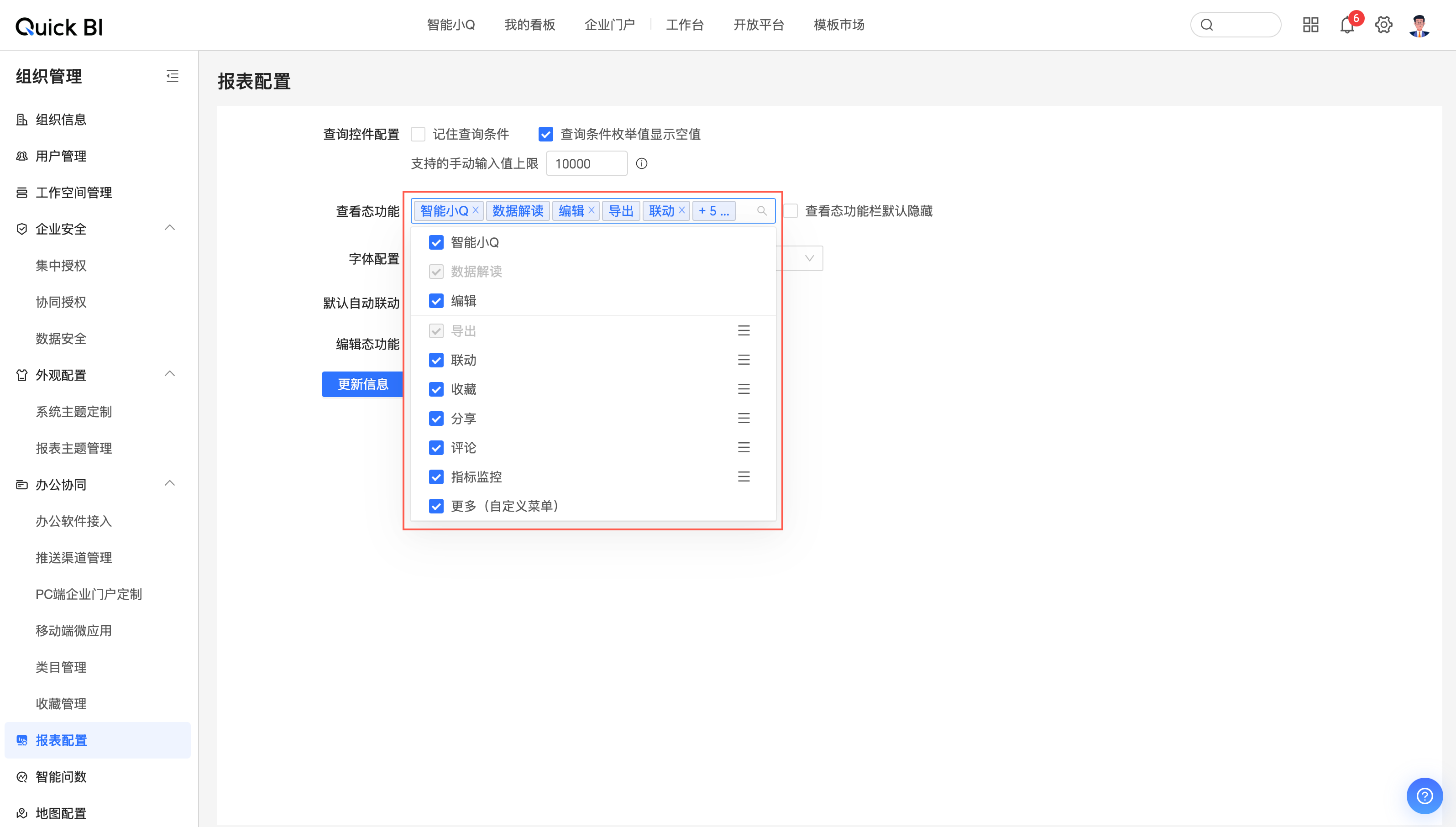Go to 用户管理 in sidebar
1456x827 pixels.
tap(61, 156)
